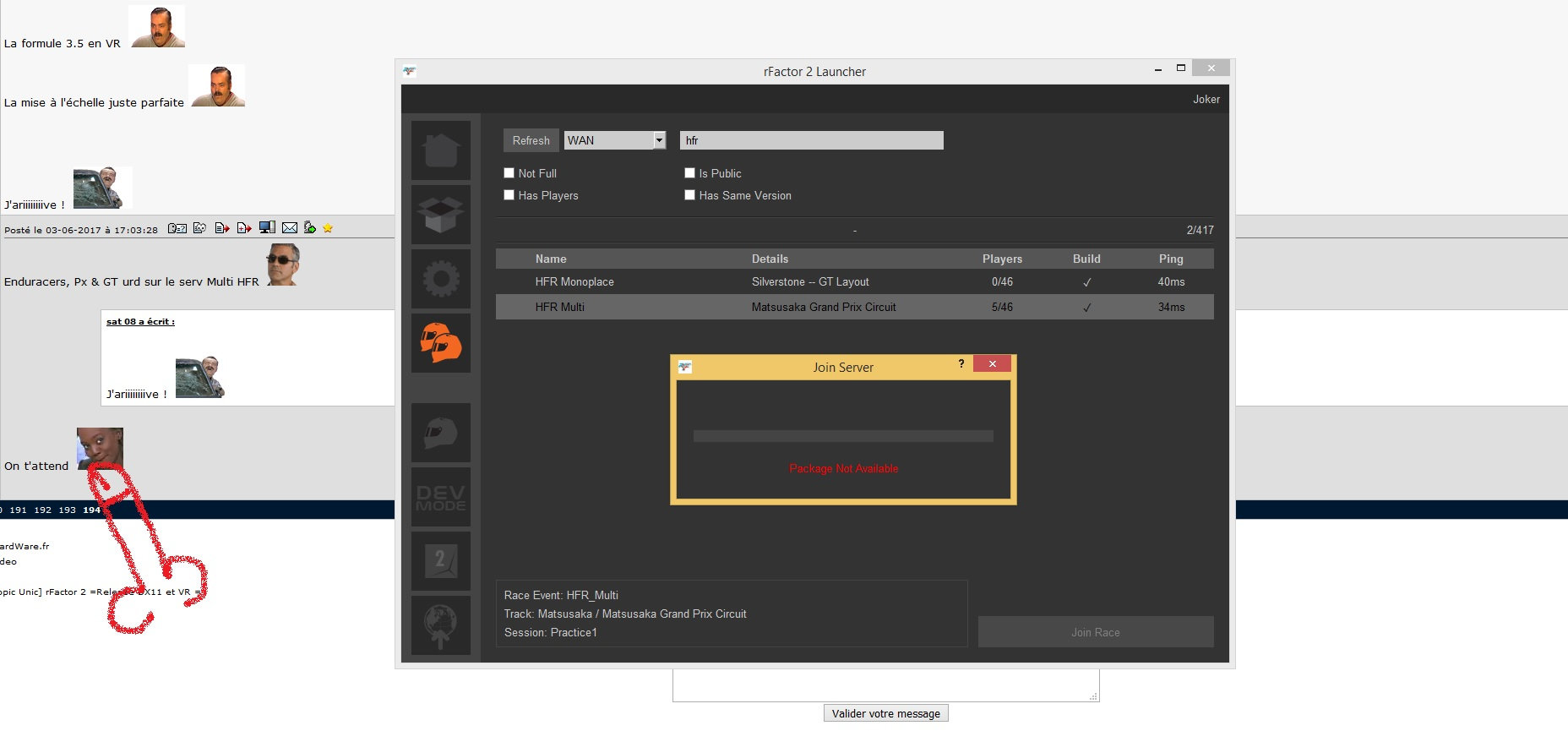Viewport: 1568px width, 731px height.
Task: Go to forum page 193
Action: 67,510
